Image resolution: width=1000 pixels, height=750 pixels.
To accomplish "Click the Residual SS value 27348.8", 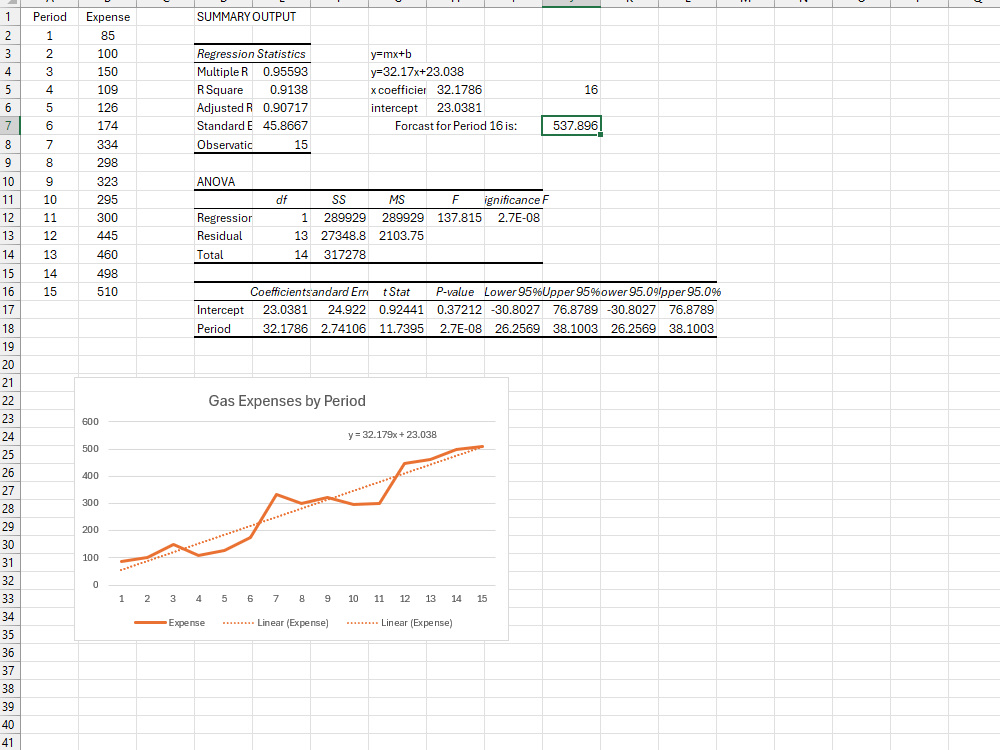I will pyautogui.click(x=339, y=235).
